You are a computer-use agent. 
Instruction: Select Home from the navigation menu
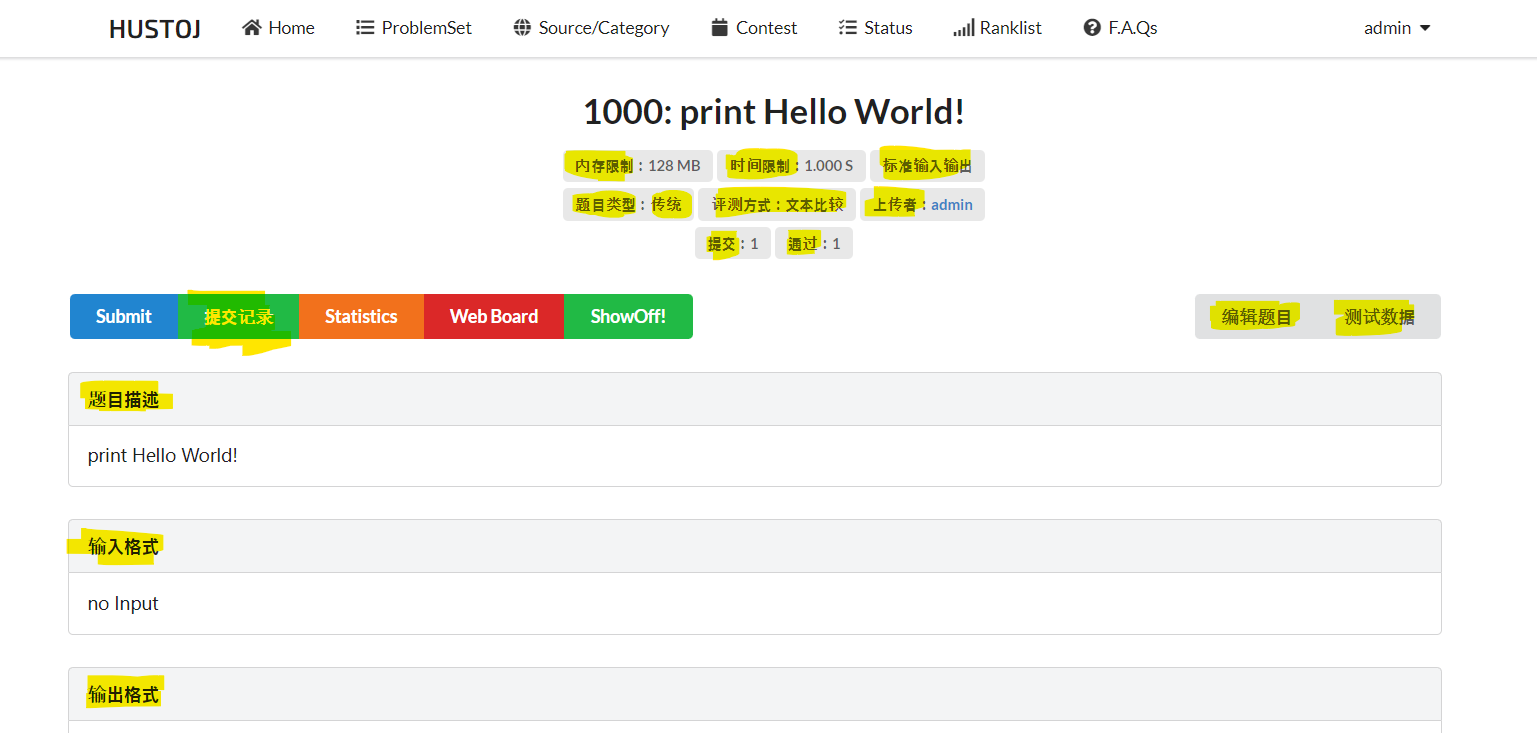click(288, 27)
